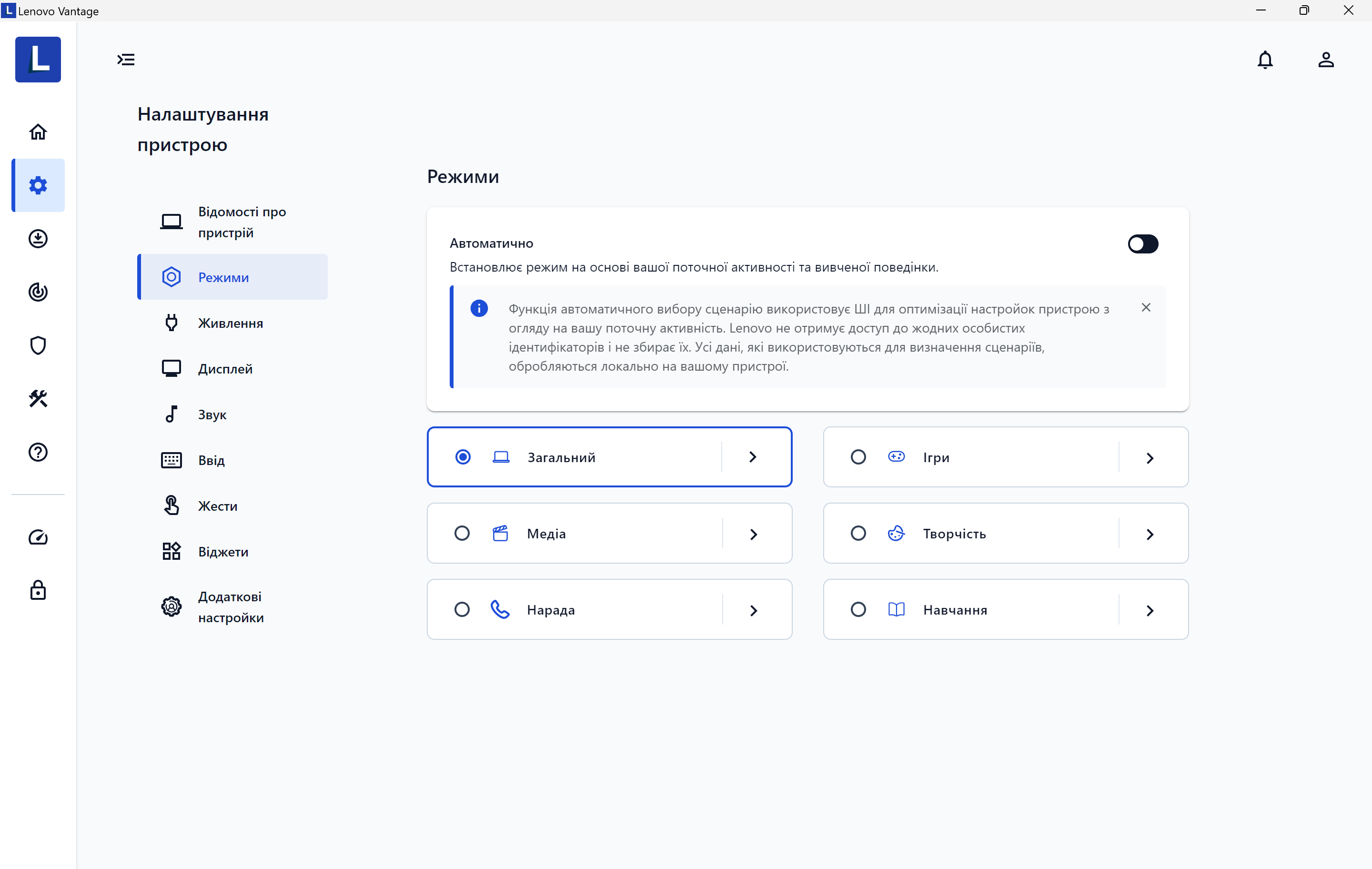This screenshot has width=1372, height=869.
Task: Select the Медіа mode radio button
Action: coord(462,534)
